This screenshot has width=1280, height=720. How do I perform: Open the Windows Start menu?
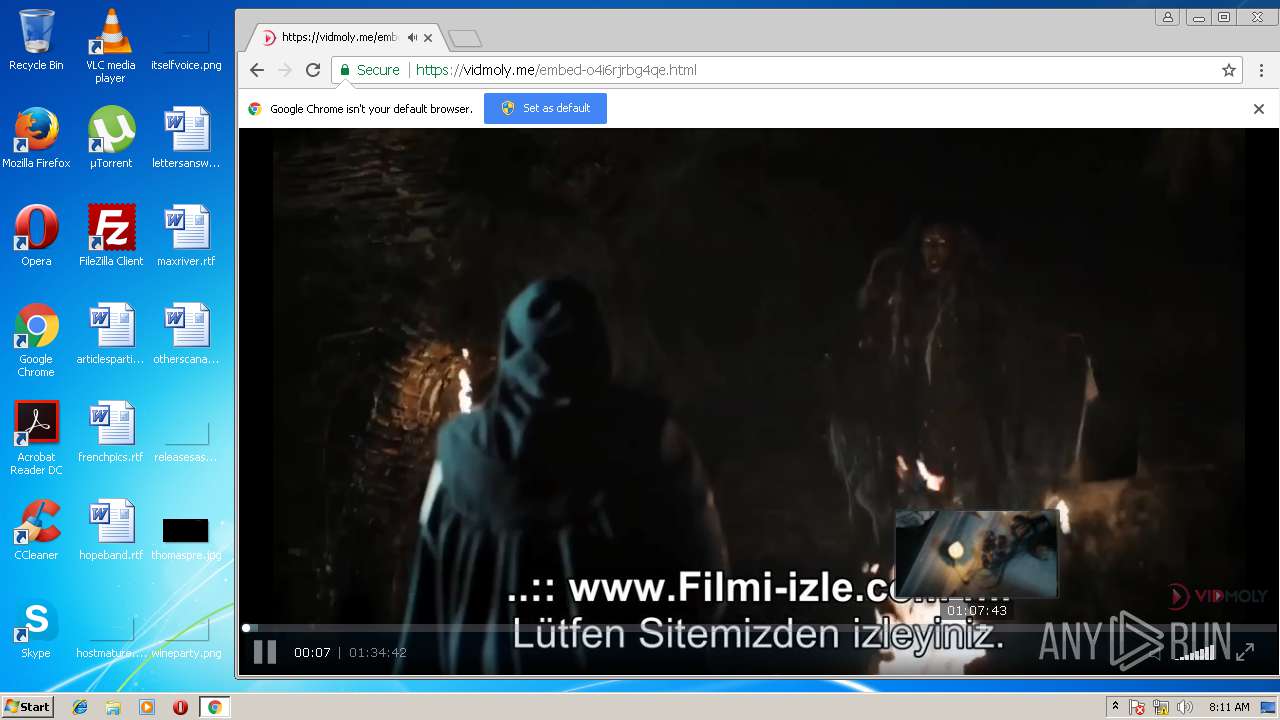(27, 707)
